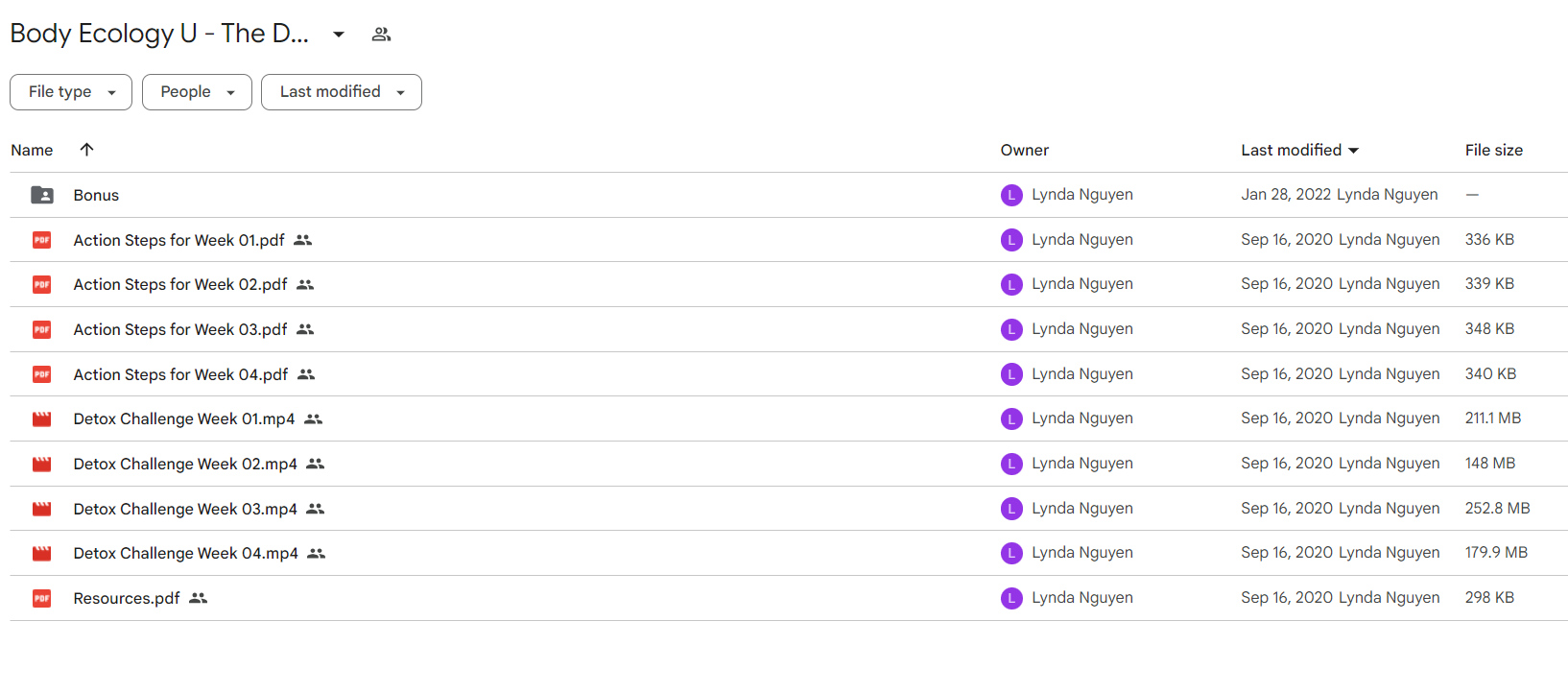Open the People filter dropdown
Image resolution: width=1568 pixels, height=693 pixels.
coord(197,92)
